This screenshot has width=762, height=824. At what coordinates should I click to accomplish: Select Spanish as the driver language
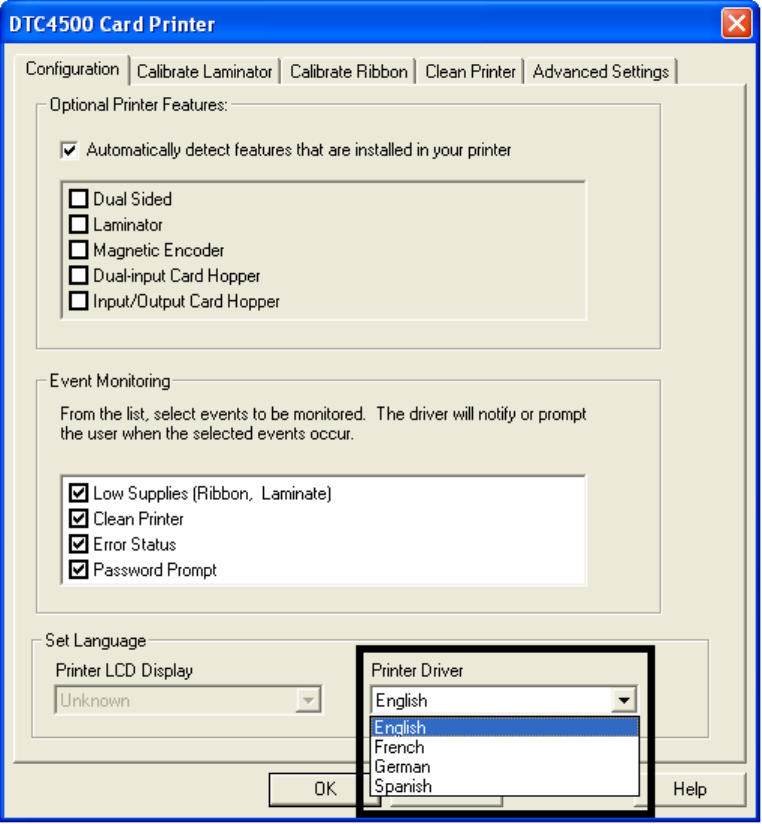pyautogui.click(x=504, y=786)
